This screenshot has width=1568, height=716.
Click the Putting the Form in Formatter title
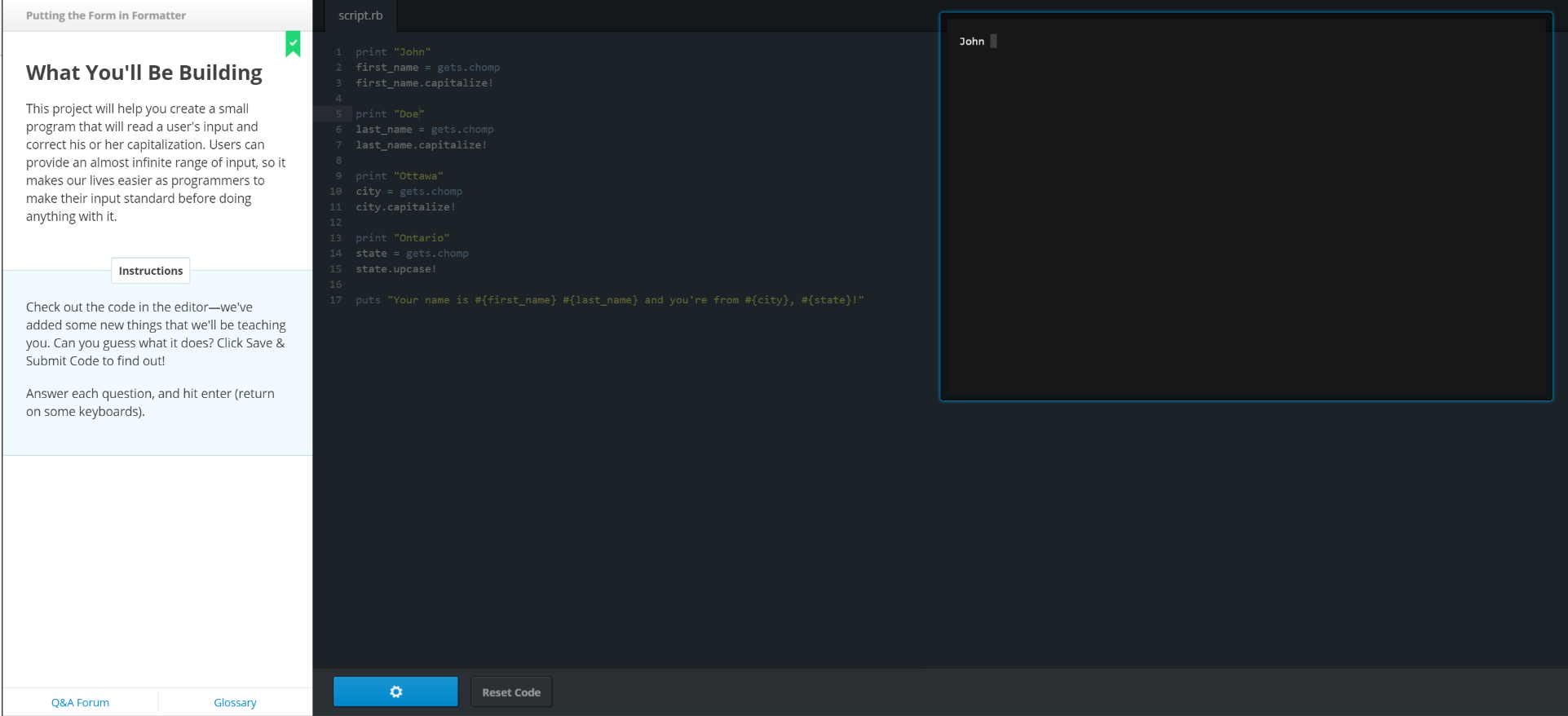[x=106, y=15]
